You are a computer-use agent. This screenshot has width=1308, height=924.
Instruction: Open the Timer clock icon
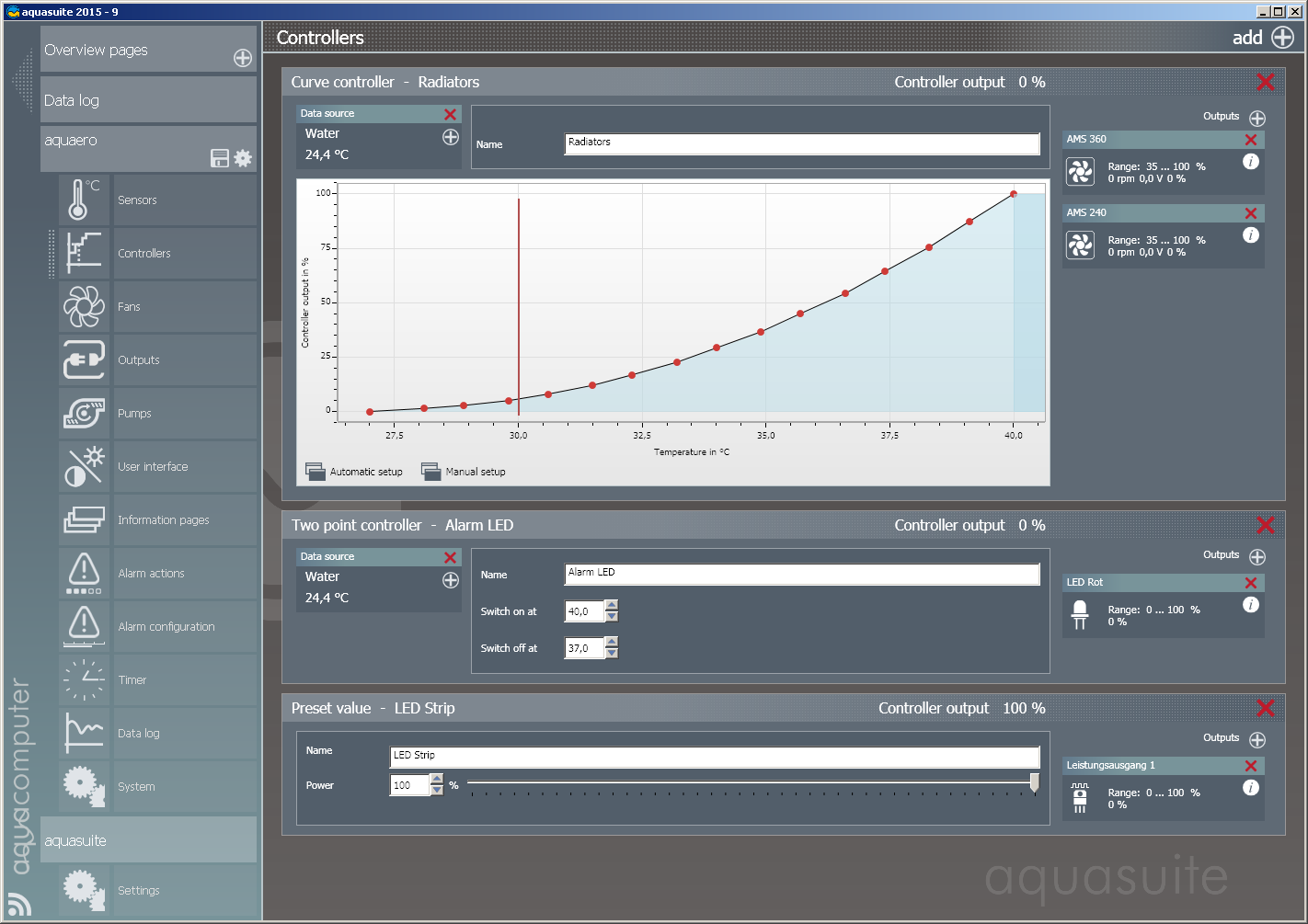tap(84, 680)
